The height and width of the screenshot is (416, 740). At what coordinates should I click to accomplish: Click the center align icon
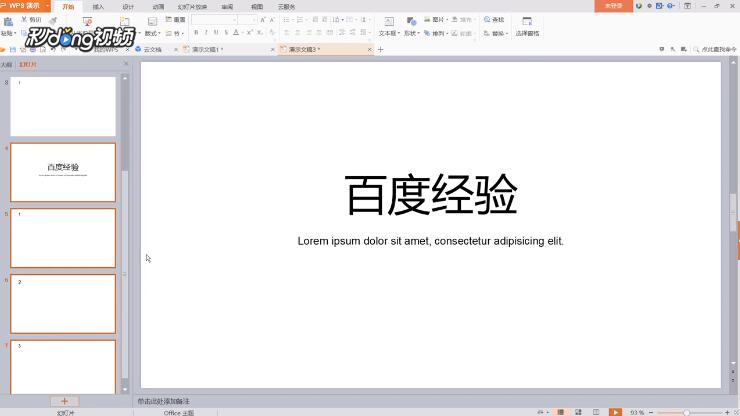[x=297, y=33]
